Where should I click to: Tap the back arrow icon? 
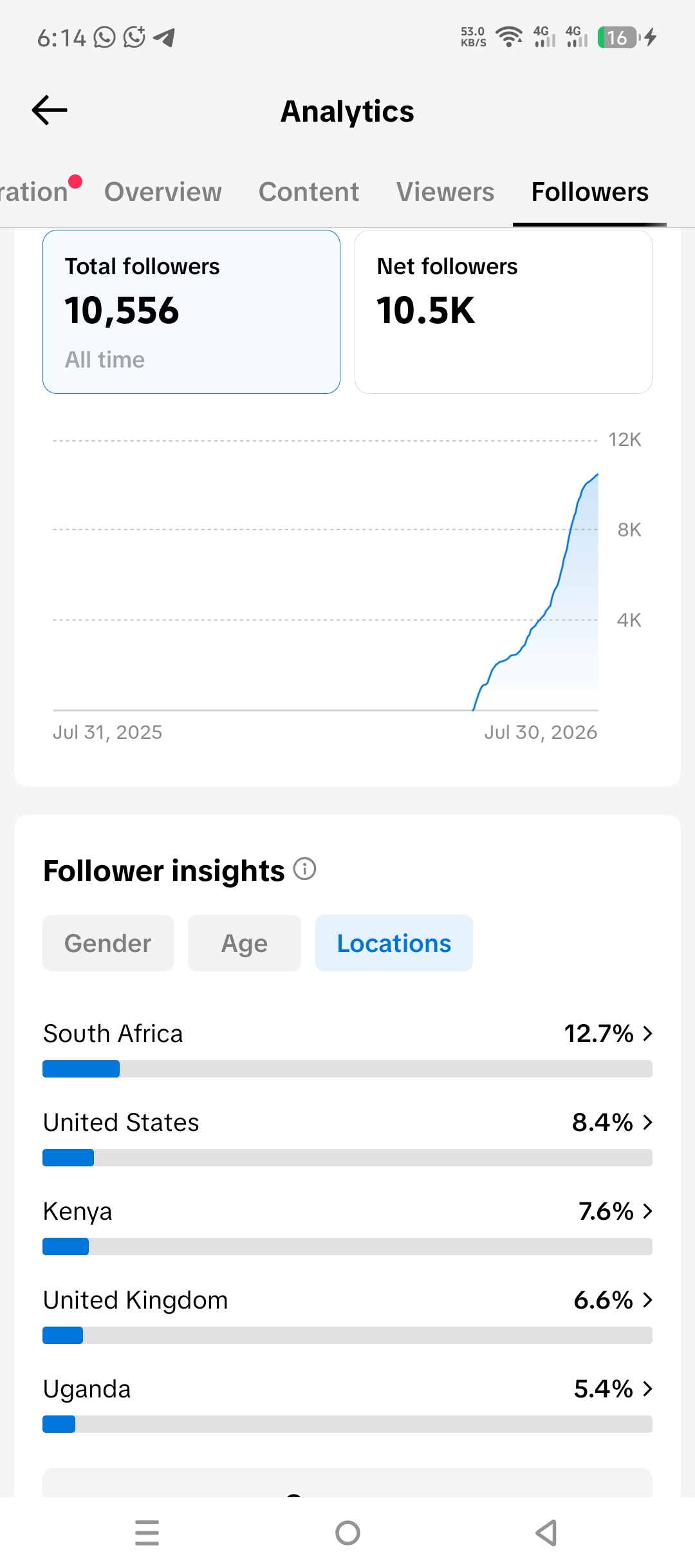point(50,110)
